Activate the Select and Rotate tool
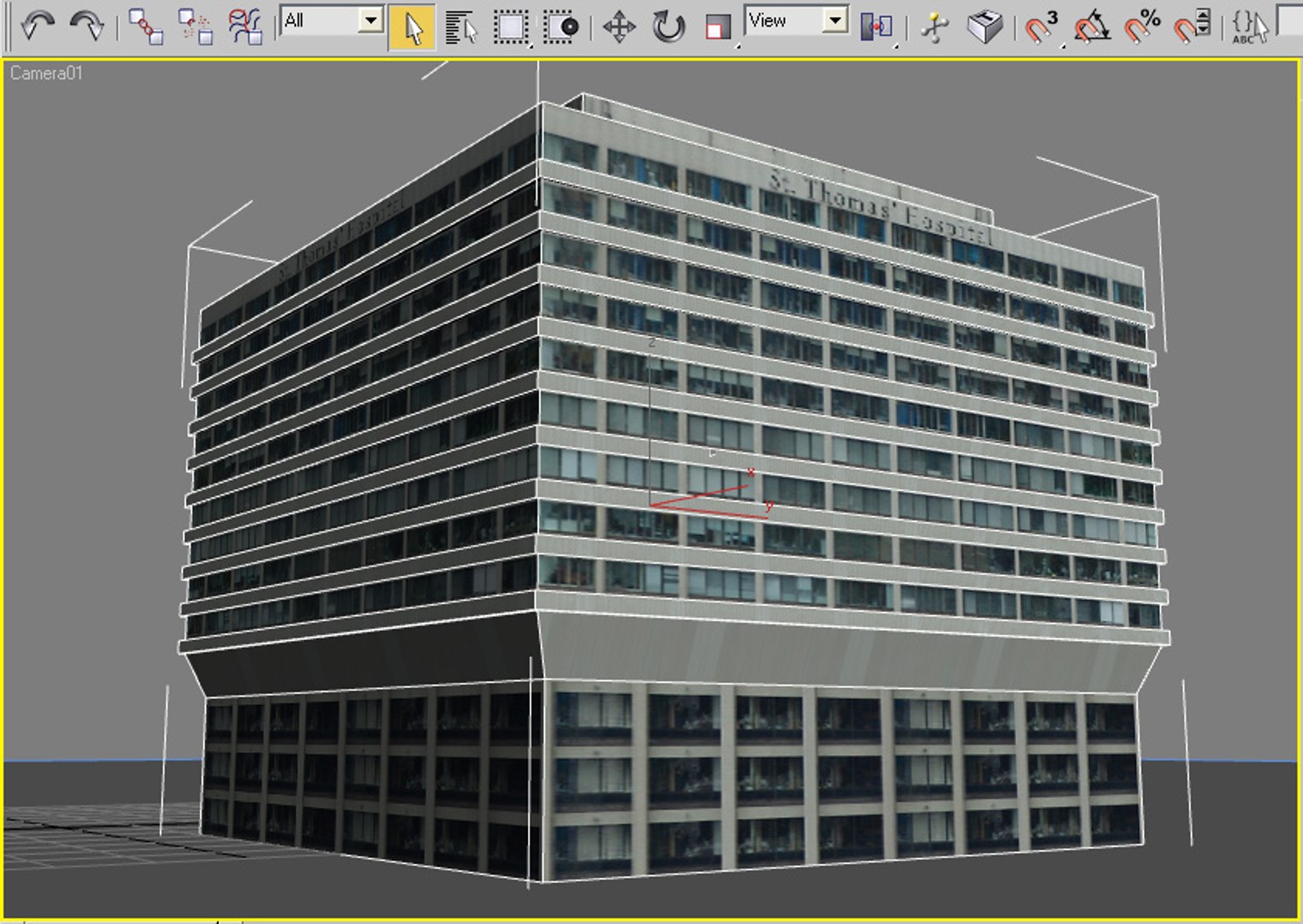1303x924 pixels. (x=668, y=27)
